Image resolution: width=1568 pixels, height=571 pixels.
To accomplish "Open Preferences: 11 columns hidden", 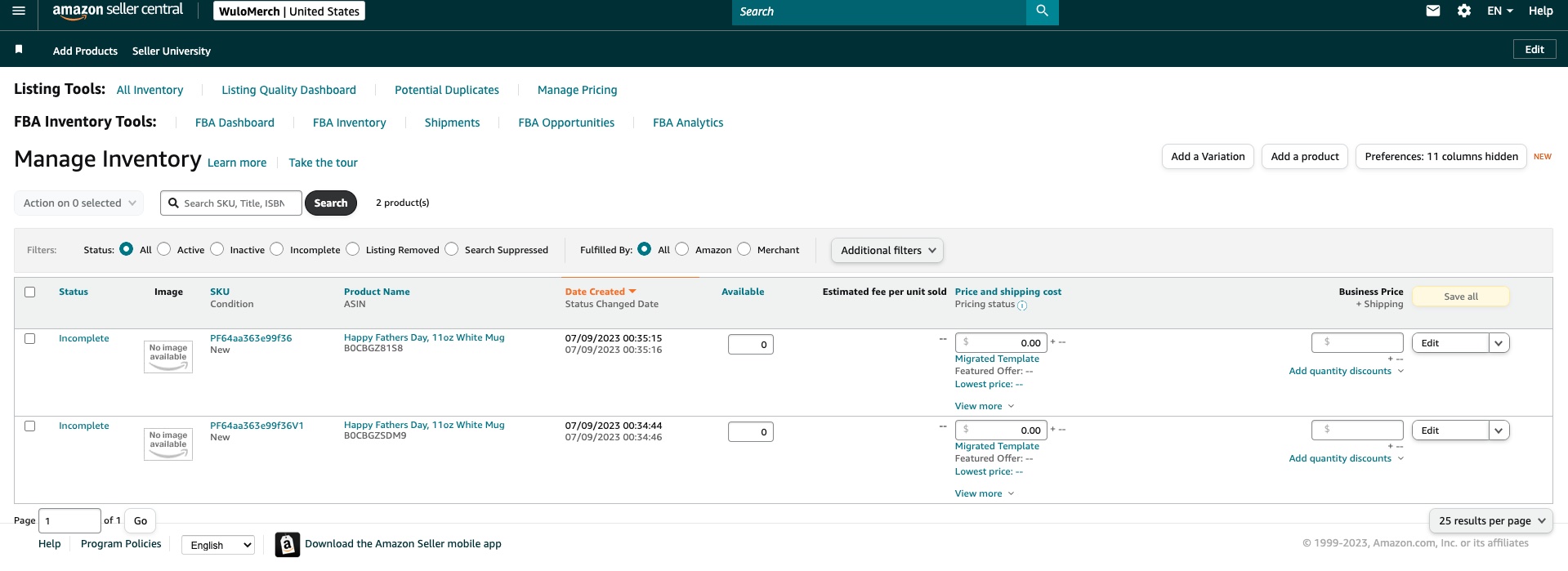I will coord(1441,156).
